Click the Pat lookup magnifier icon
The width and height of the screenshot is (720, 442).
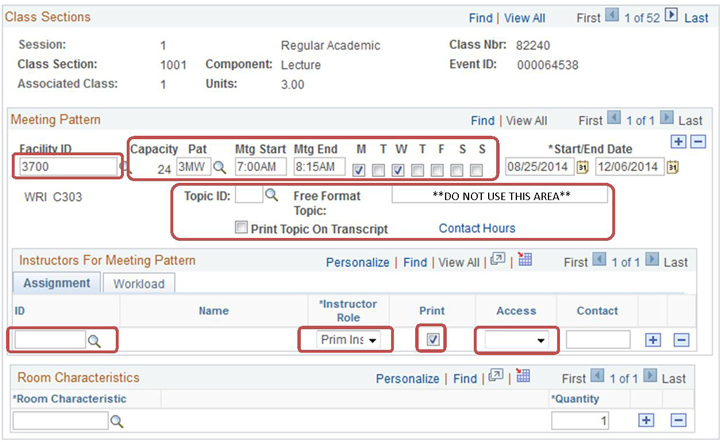click(220, 167)
